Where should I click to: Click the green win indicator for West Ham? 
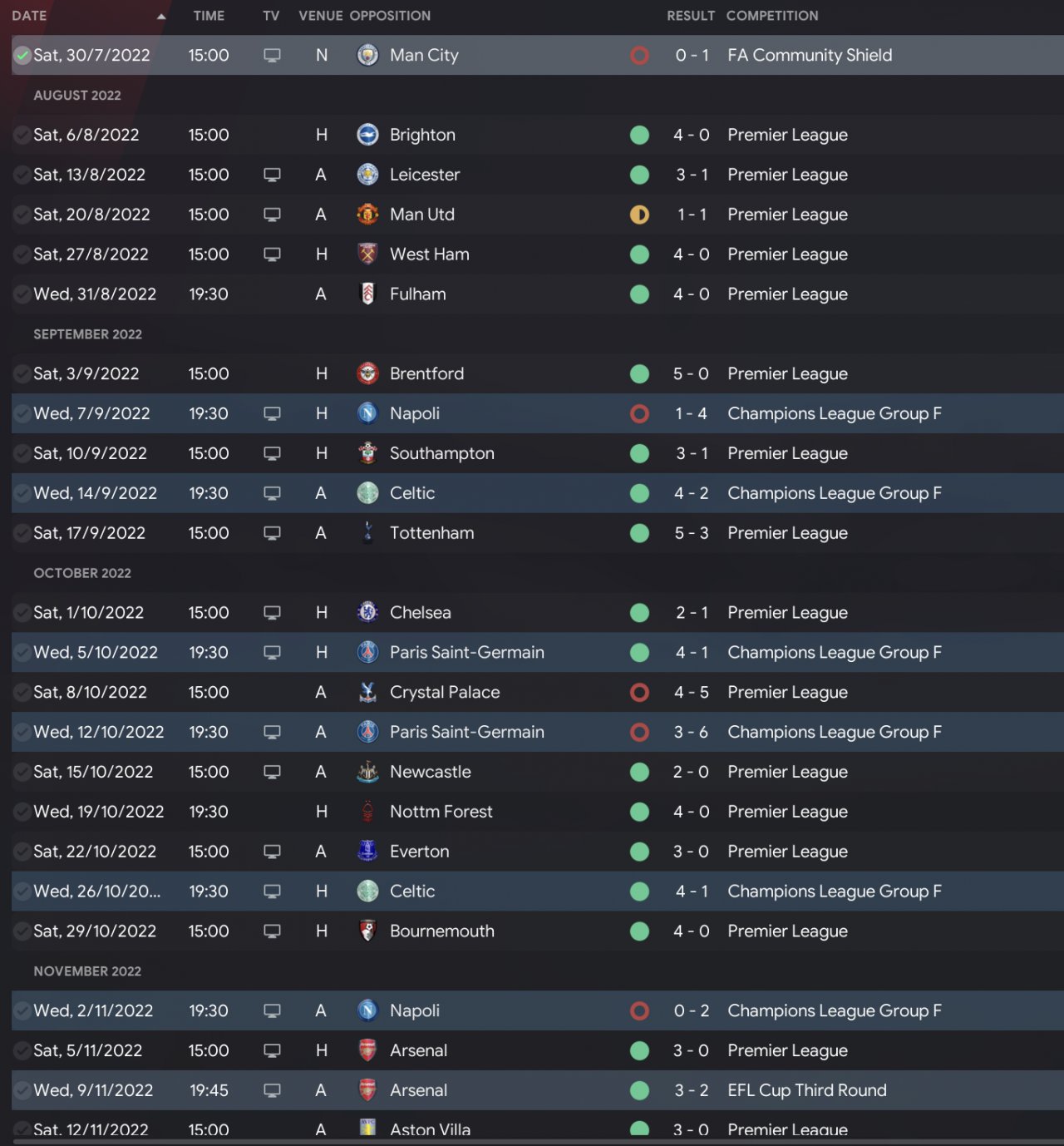click(x=639, y=254)
